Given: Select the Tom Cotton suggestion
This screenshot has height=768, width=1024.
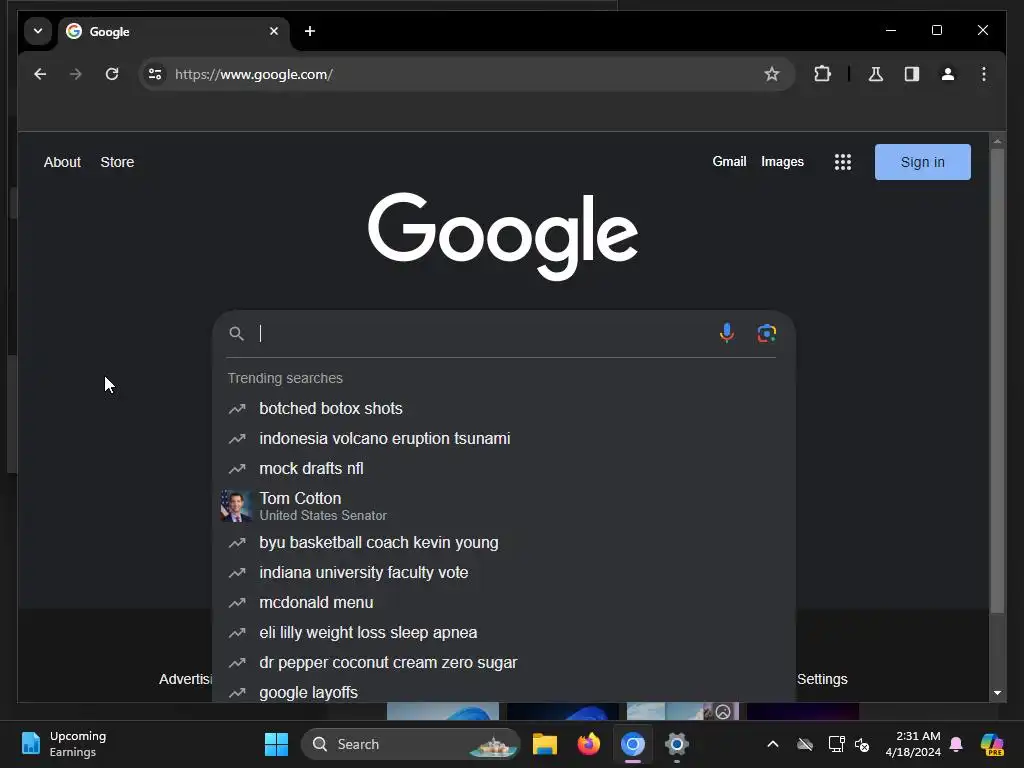Looking at the screenshot, I should [503, 506].
